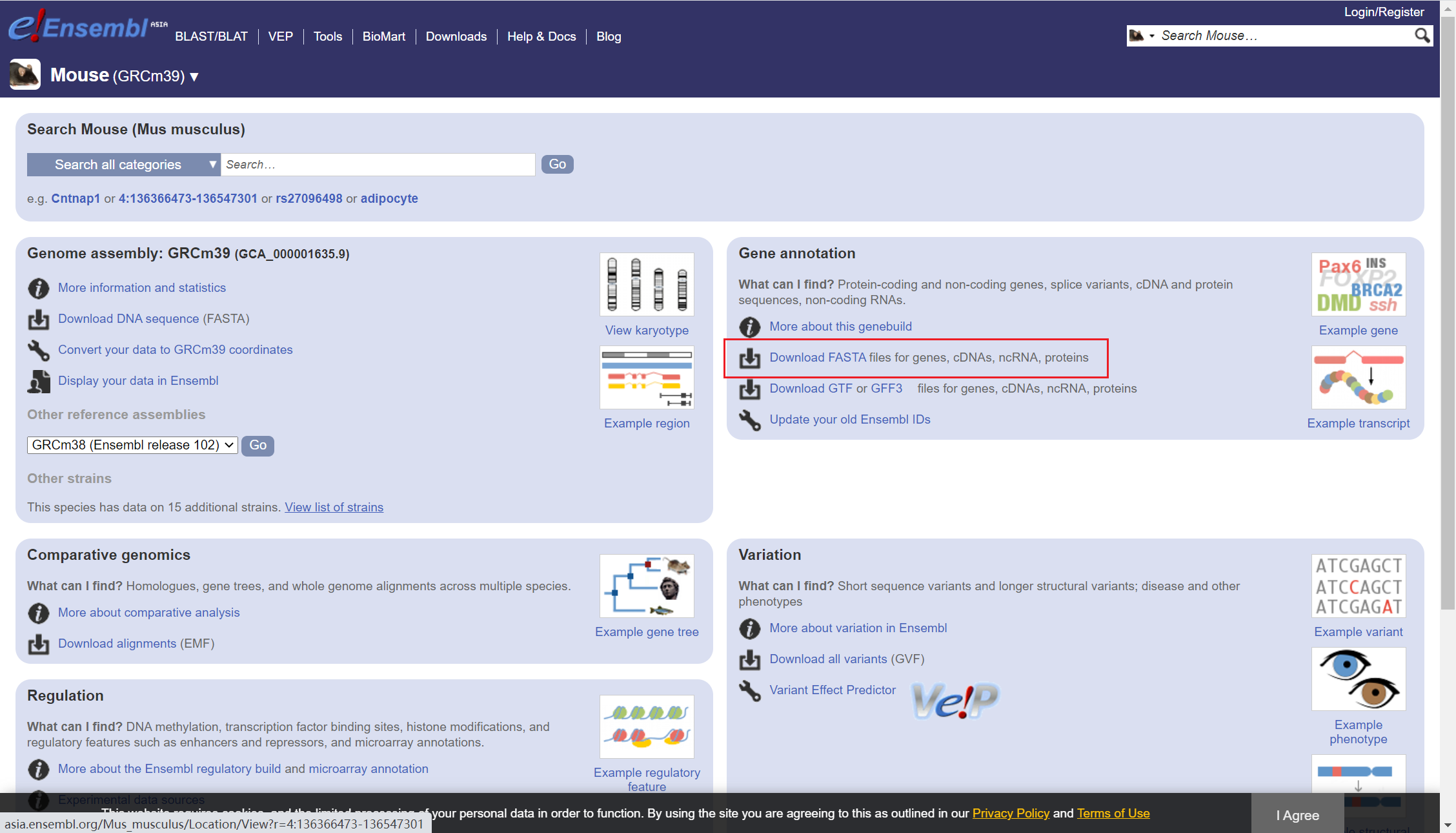Open the GFF3 download link

[887, 389]
